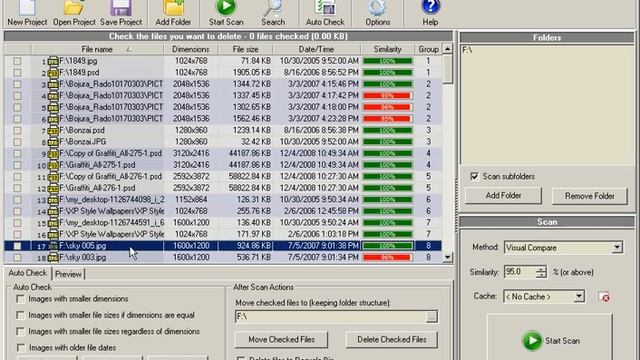The height and width of the screenshot is (360, 640).
Task: Click file list scrollbar up arrow
Action: tap(448, 49)
